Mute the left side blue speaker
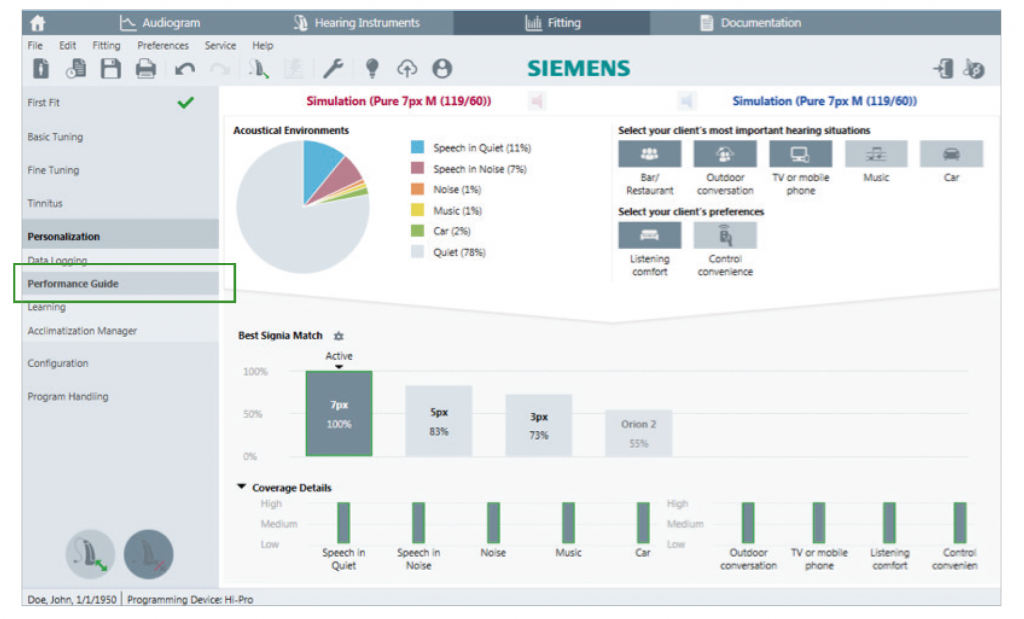This screenshot has width=1024, height=619. 685,101
